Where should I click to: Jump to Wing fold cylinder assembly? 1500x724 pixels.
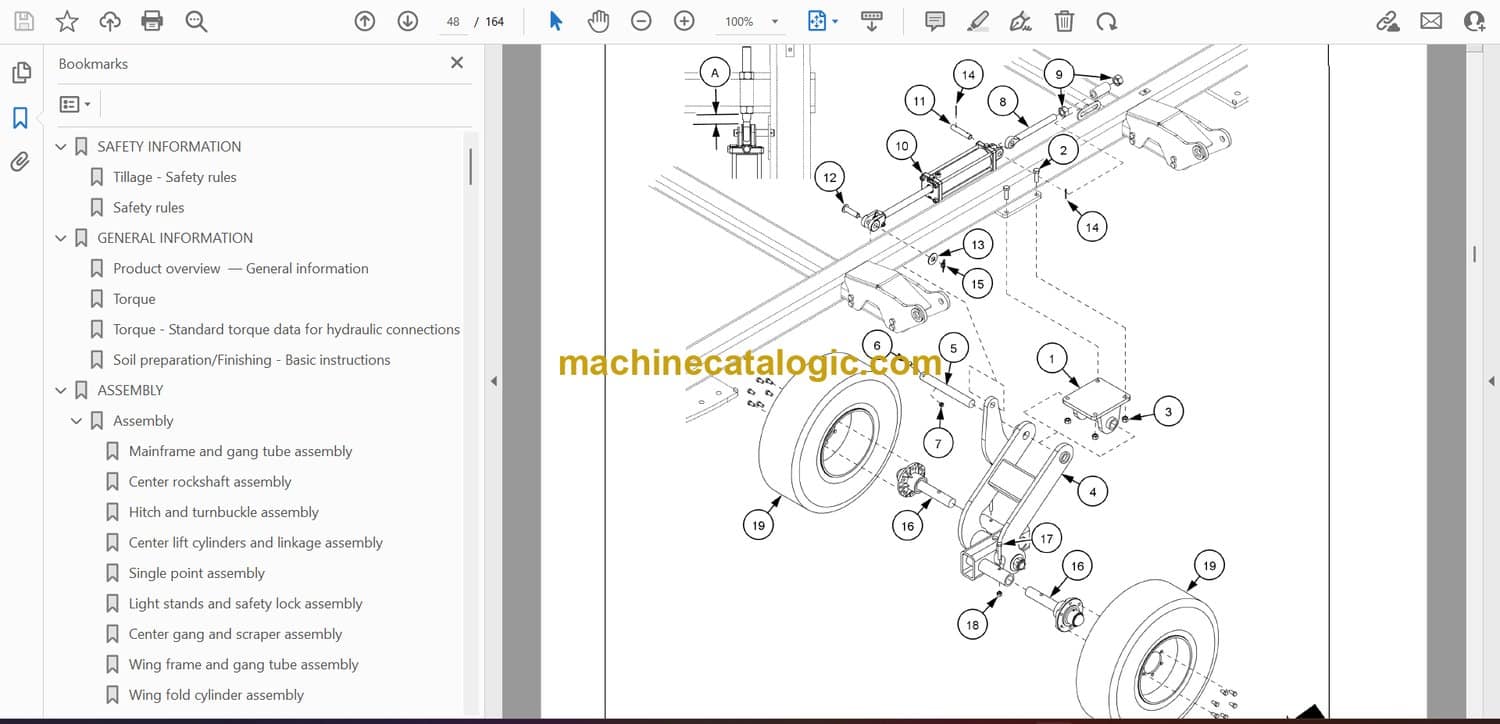[216, 695]
